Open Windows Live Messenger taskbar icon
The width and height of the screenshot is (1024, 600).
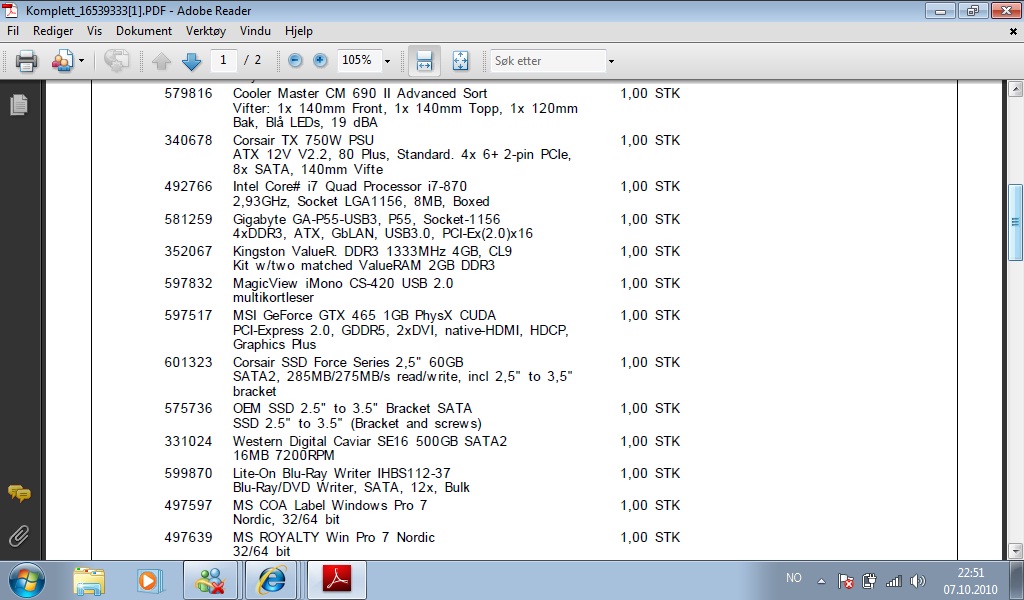(x=210, y=580)
